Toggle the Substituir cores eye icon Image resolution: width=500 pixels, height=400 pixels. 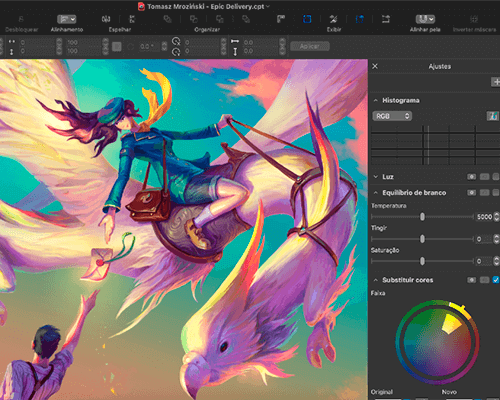pos(471,280)
